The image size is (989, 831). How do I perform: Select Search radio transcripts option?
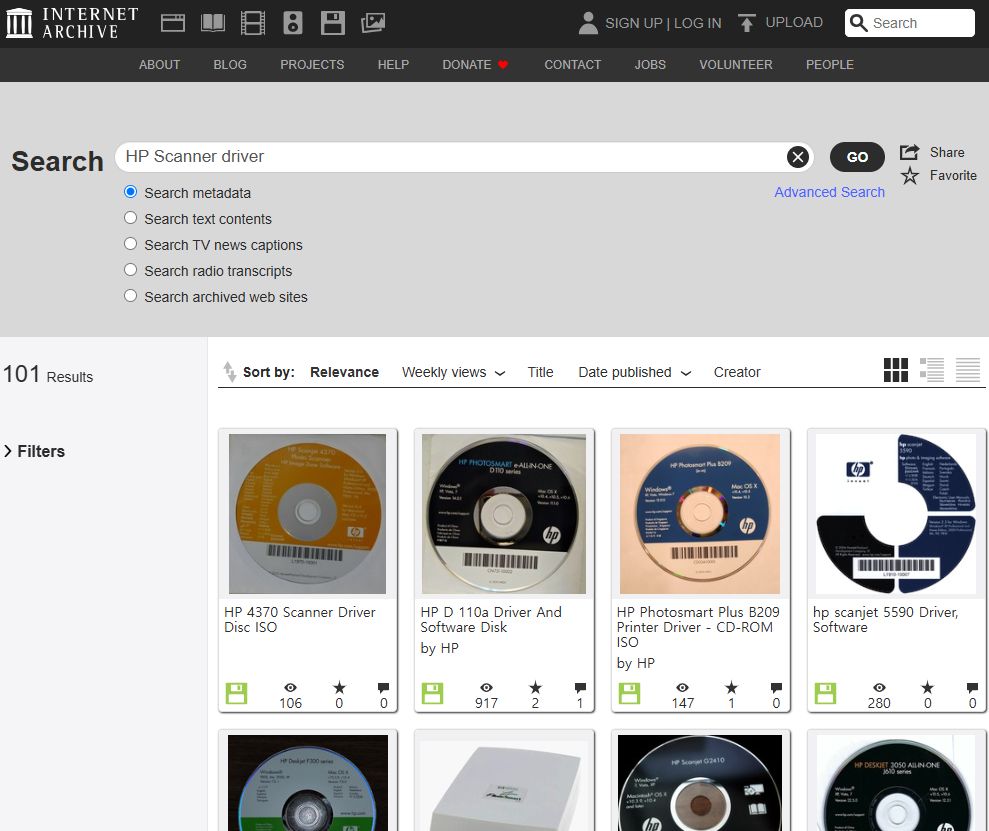(x=131, y=270)
